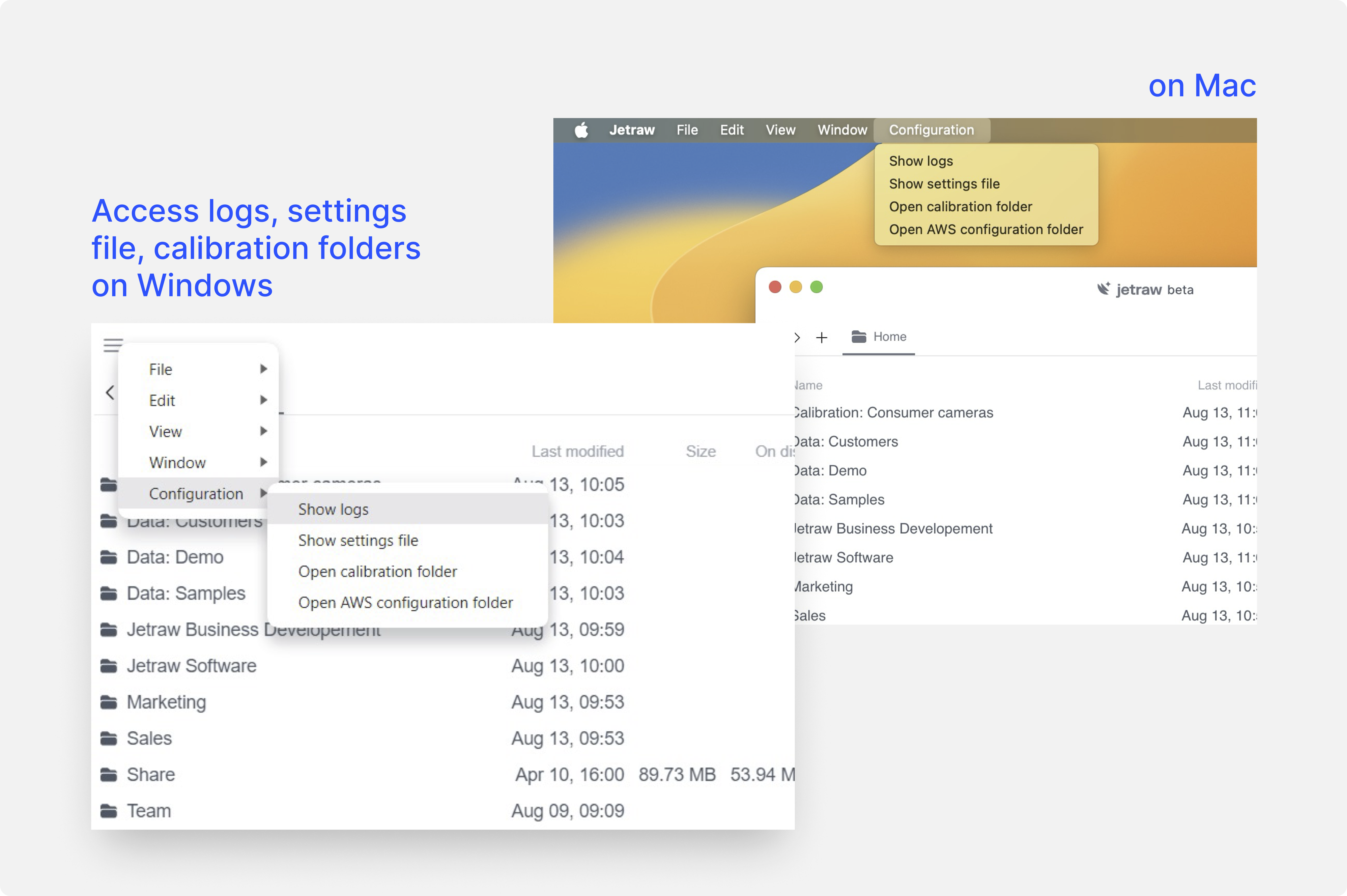
Task: Open the Jetraw Software folder
Action: tap(192, 666)
